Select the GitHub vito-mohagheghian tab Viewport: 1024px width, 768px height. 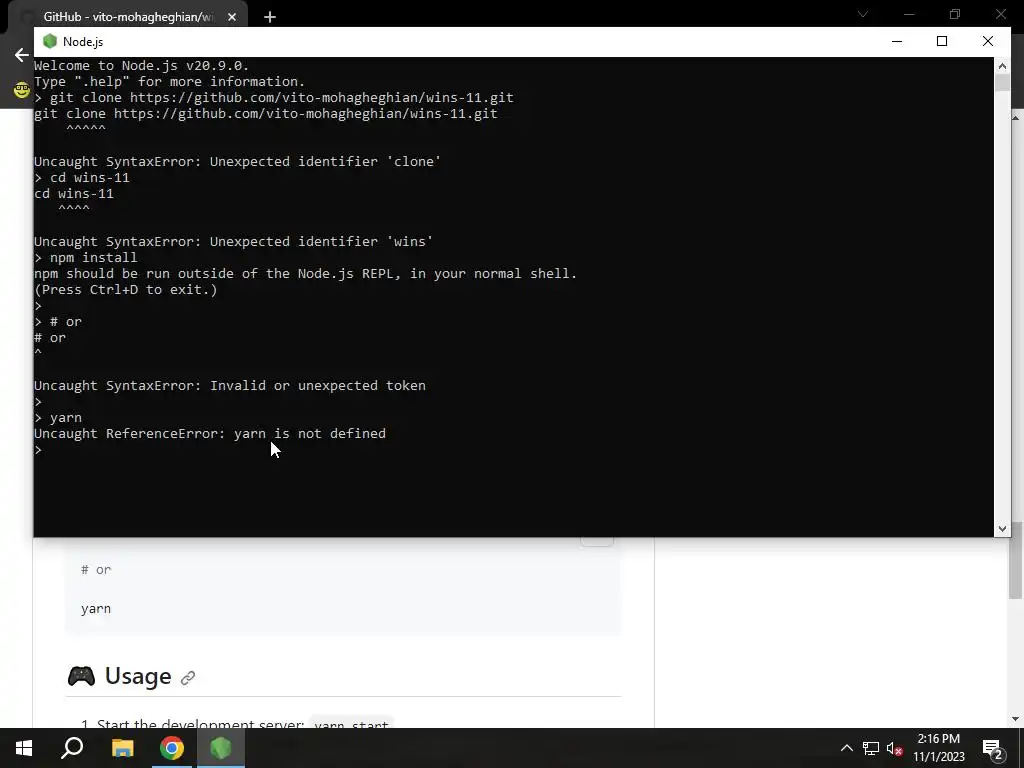click(128, 17)
